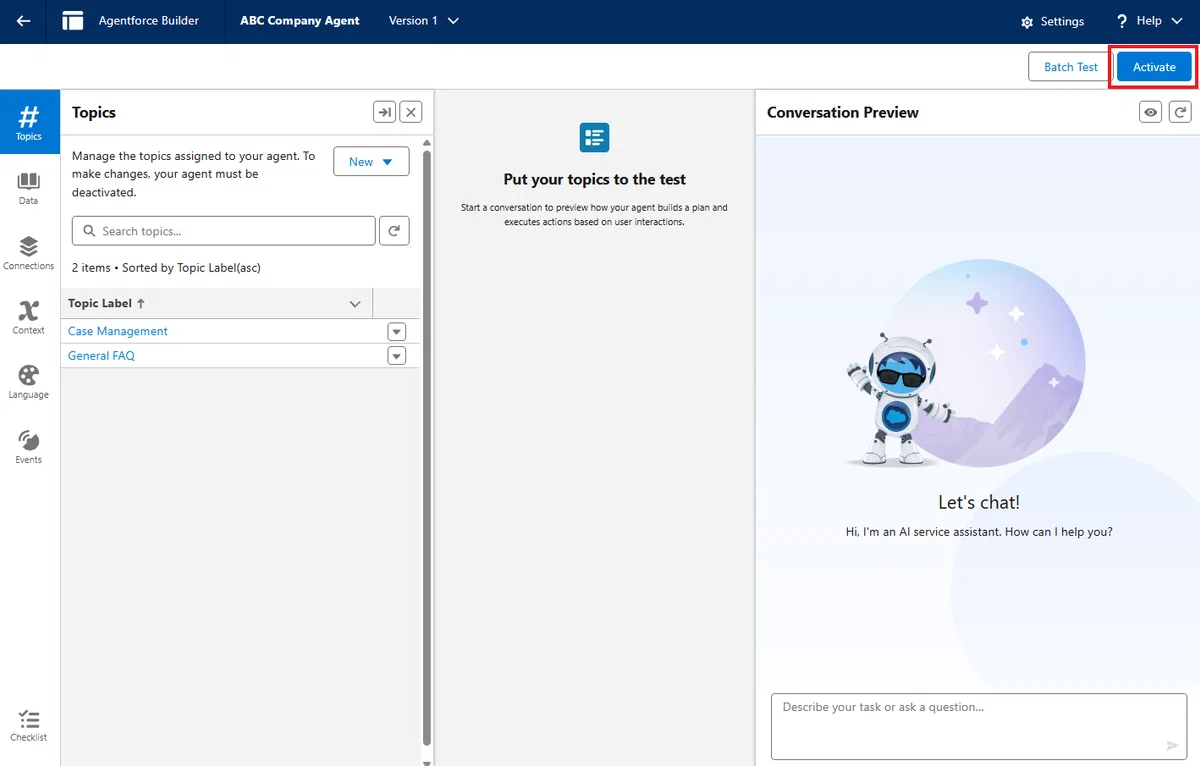The image size is (1200, 766).
Task: Click the plan list icon above the test heading
Action: (595, 137)
